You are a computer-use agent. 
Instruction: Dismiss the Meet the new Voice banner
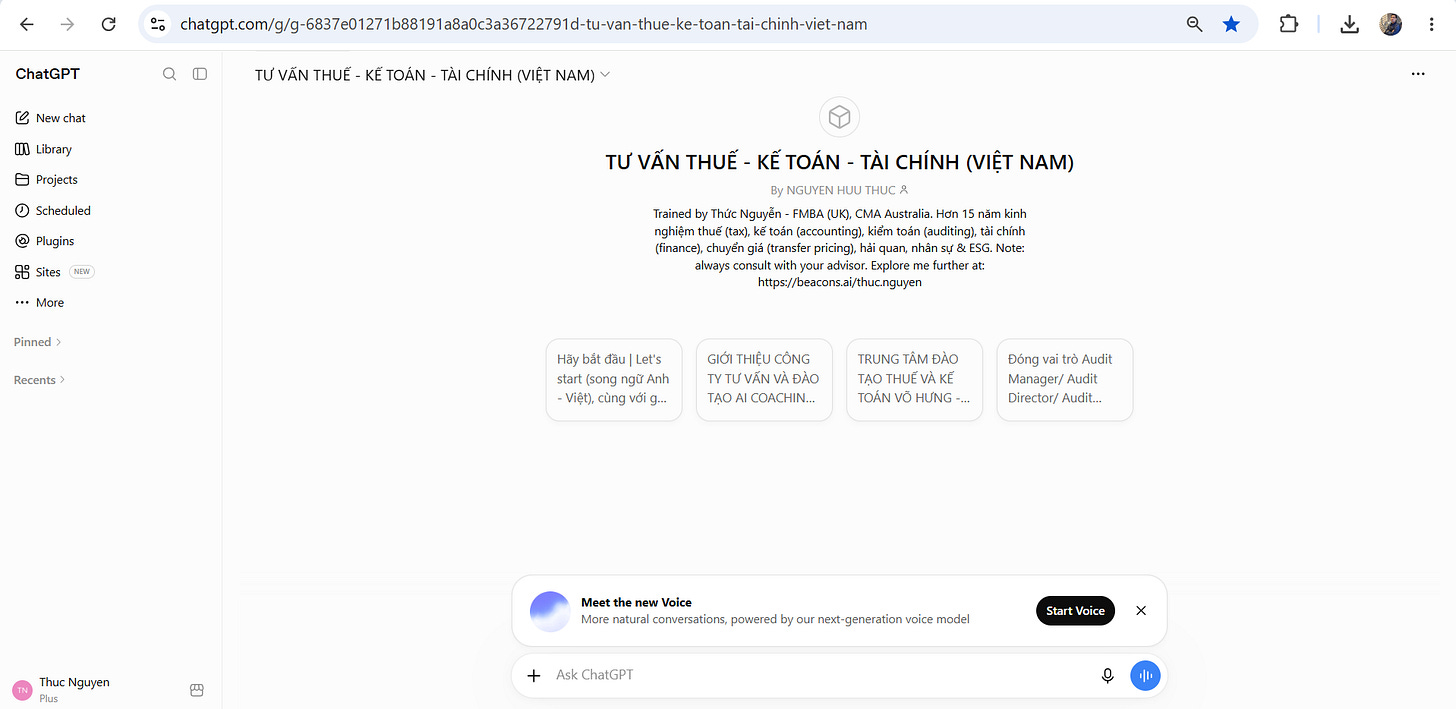[x=1141, y=611]
